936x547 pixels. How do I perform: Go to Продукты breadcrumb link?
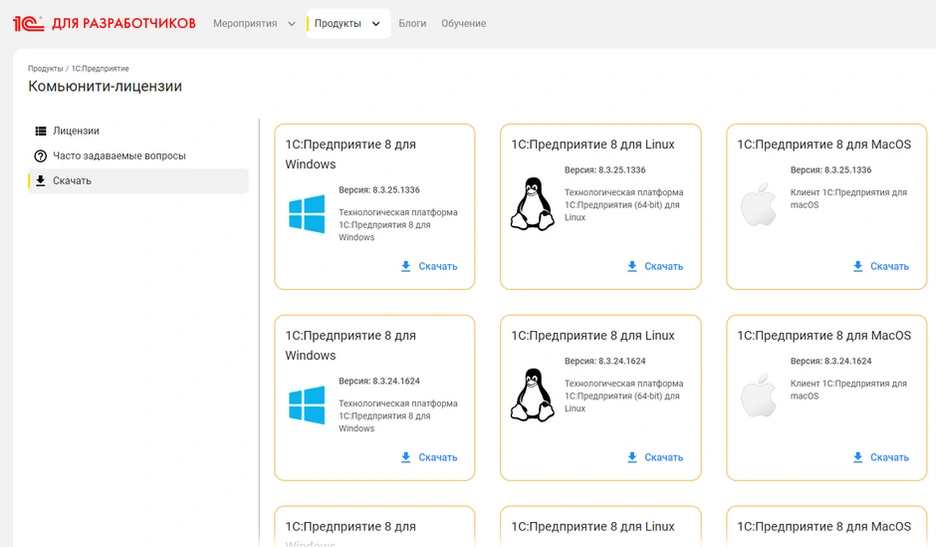[45, 68]
